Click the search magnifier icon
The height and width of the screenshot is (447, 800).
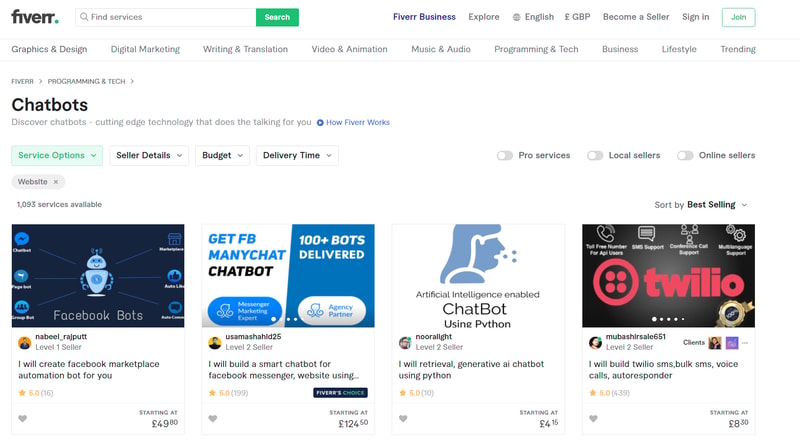point(84,17)
